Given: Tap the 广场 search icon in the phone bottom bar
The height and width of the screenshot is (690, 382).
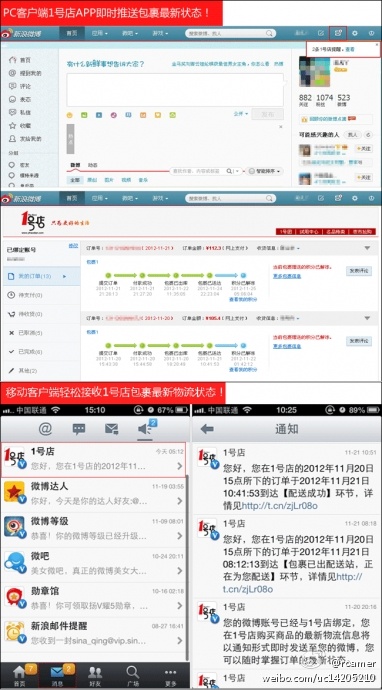Looking at the screenshot, I should [x=132, y=675].
